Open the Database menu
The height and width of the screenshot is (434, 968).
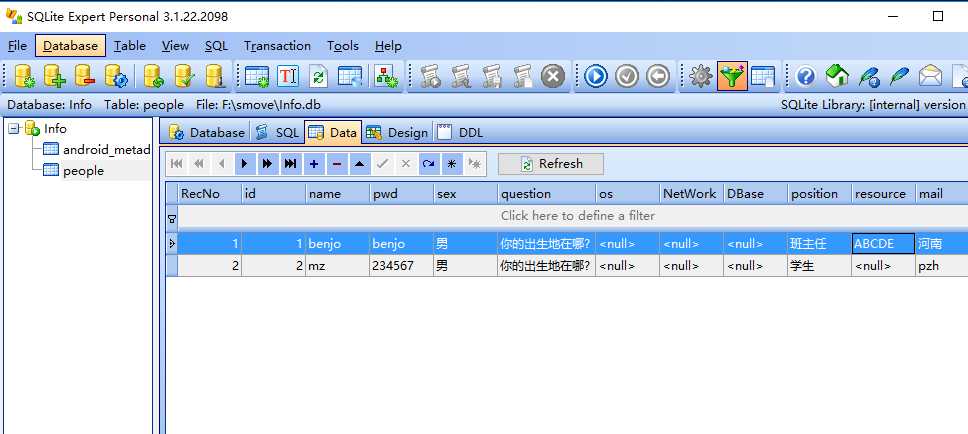tap(70, 46)
